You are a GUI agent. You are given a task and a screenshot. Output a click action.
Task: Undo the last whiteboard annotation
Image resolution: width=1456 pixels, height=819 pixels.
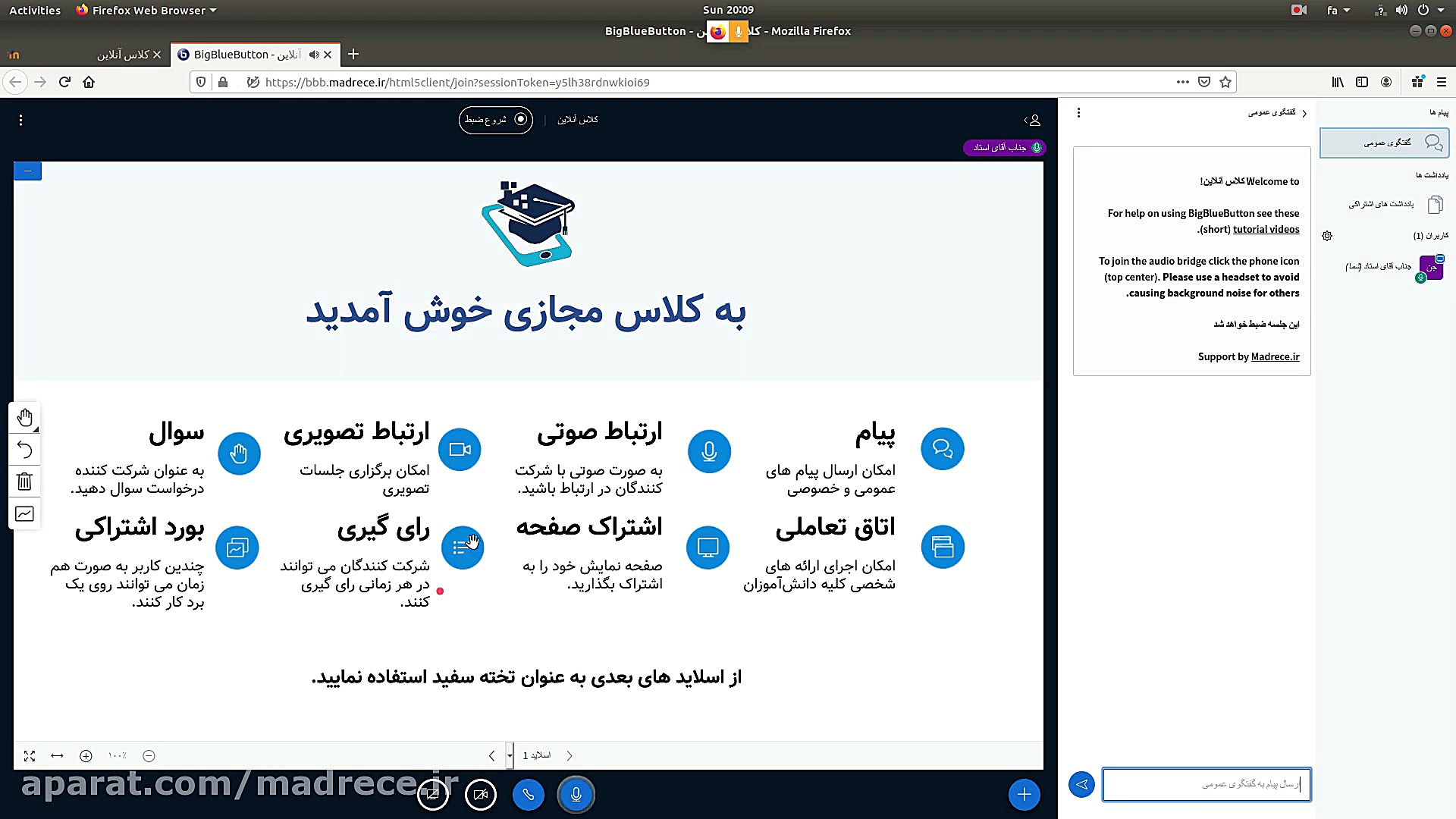click(25, 449)
